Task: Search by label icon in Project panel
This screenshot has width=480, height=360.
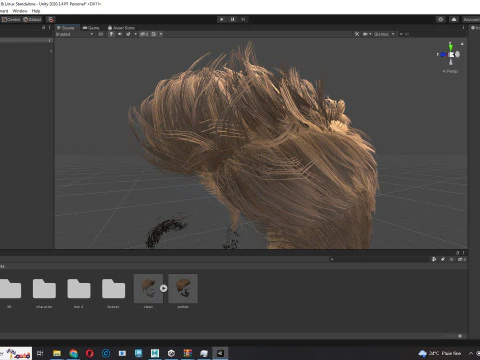Action: click(x=443, y=259)
